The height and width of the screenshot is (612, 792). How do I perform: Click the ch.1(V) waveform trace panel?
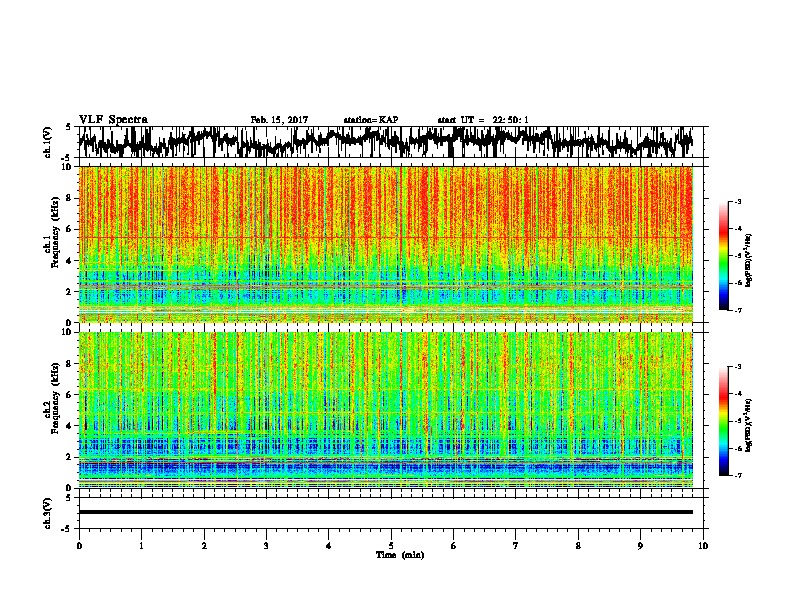click(x=393, y=142)
